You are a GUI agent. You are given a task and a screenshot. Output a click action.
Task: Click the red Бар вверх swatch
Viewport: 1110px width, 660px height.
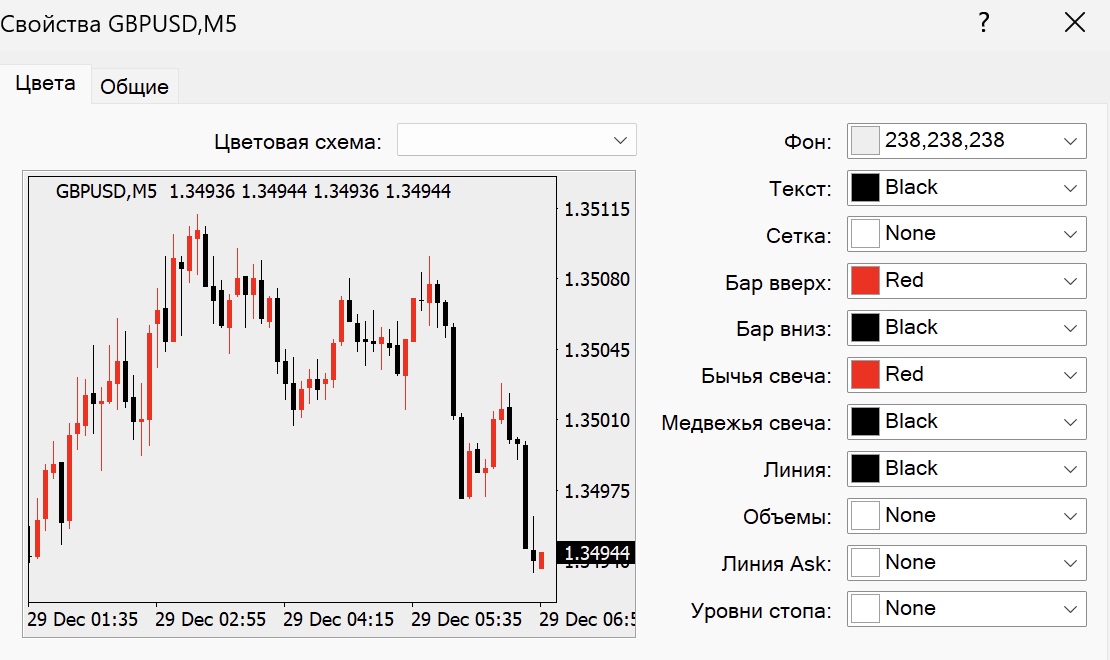pyautogui.click(x=865, y=281)
